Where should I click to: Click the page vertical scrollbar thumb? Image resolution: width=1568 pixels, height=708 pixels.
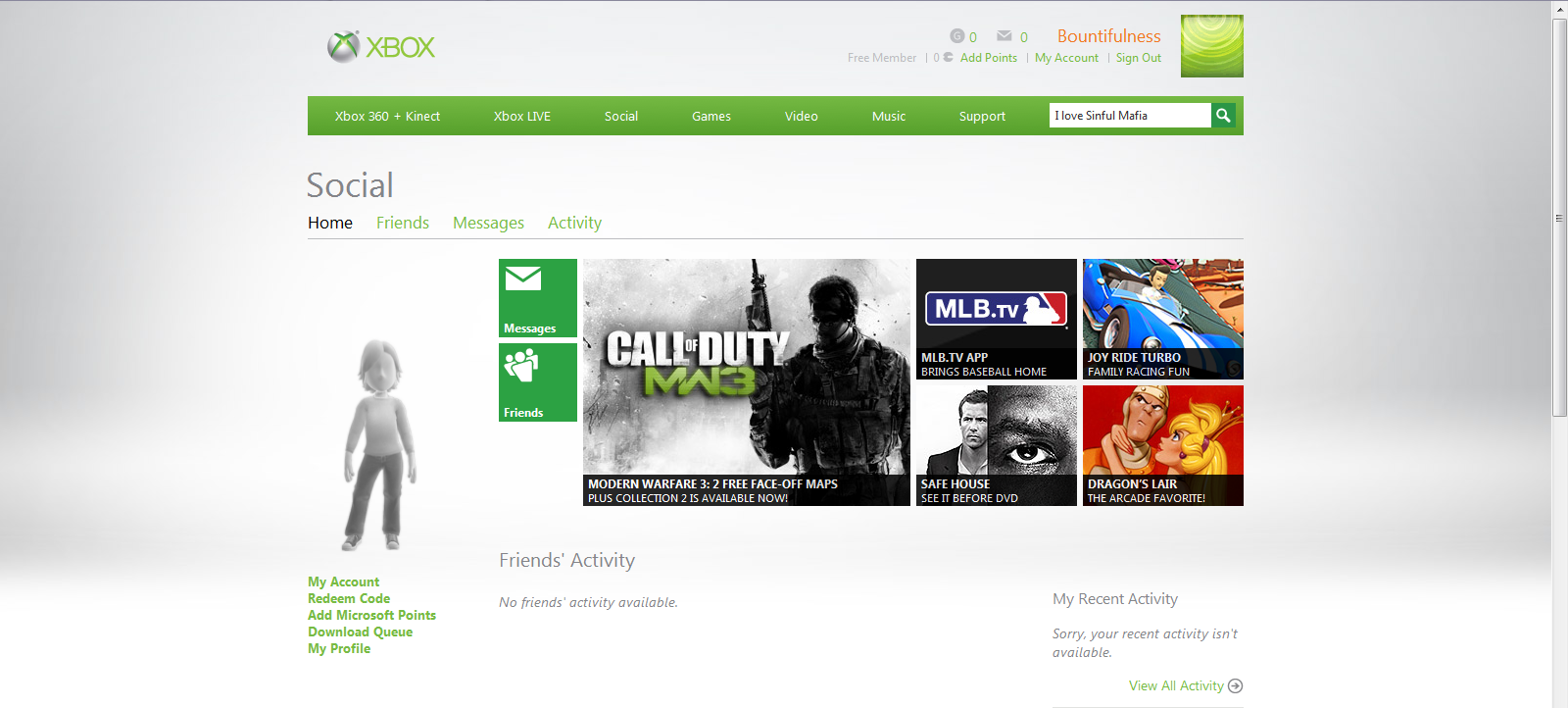point(1559,218)
